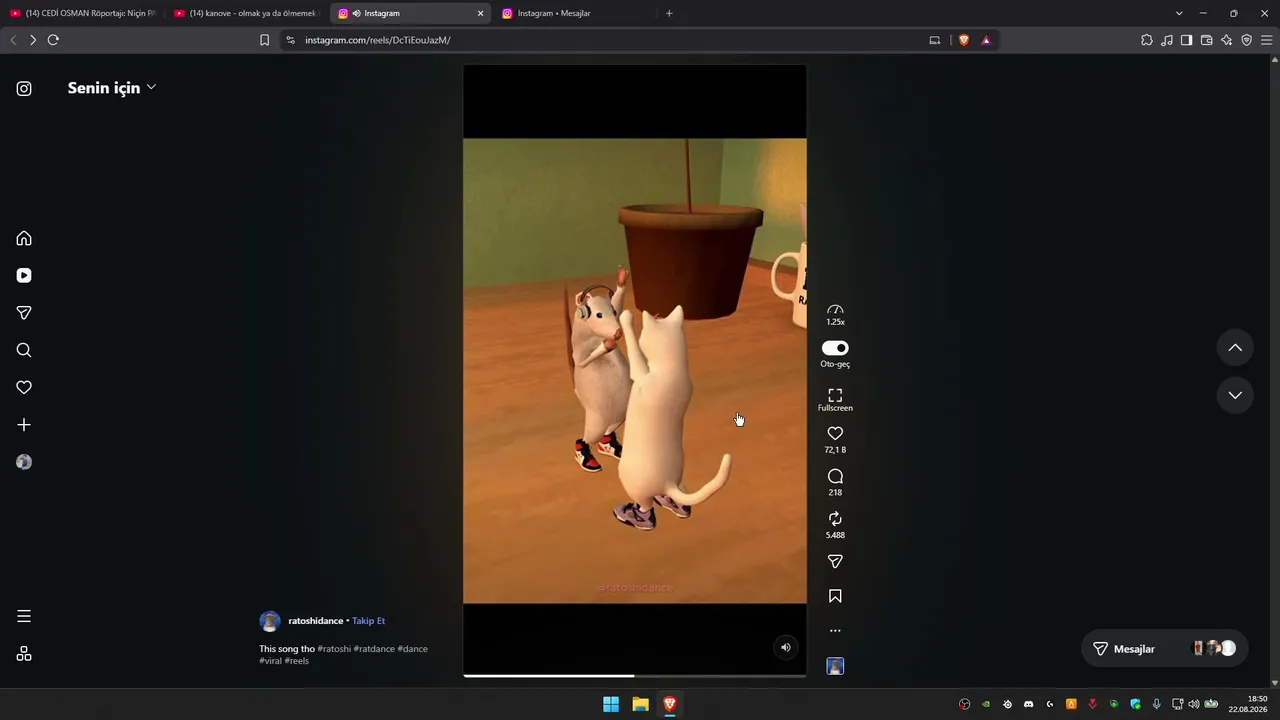Toggle the browser sidebar panel

[x=1187, y=40]
